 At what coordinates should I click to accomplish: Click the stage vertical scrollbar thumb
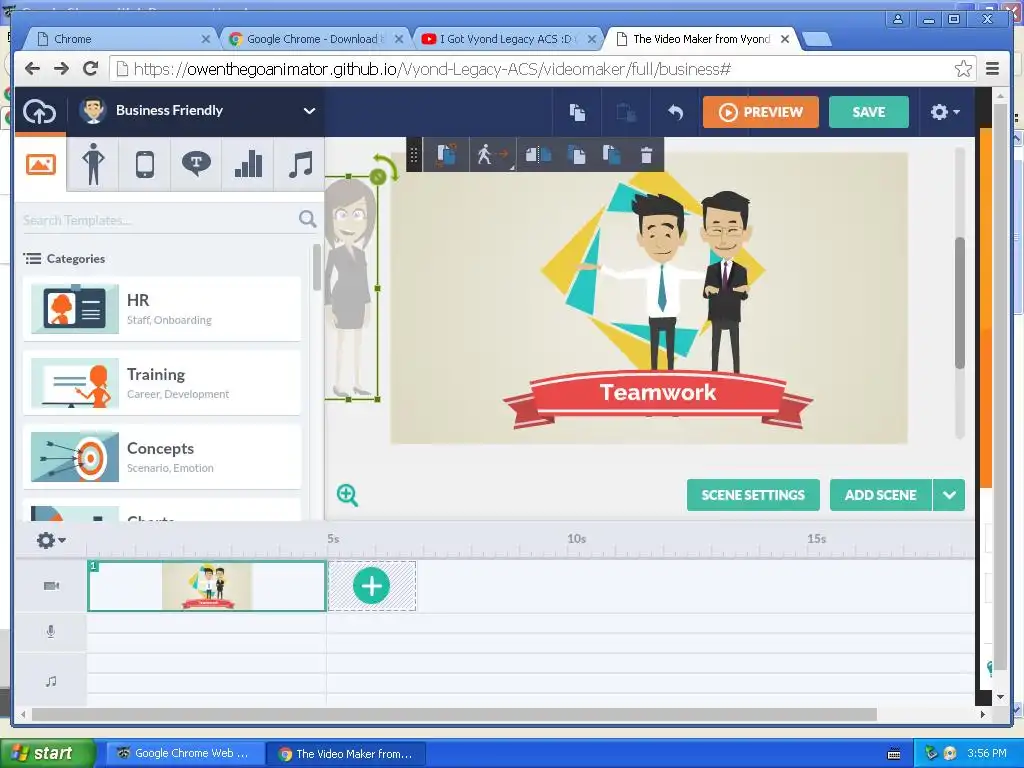pos(959,302)
